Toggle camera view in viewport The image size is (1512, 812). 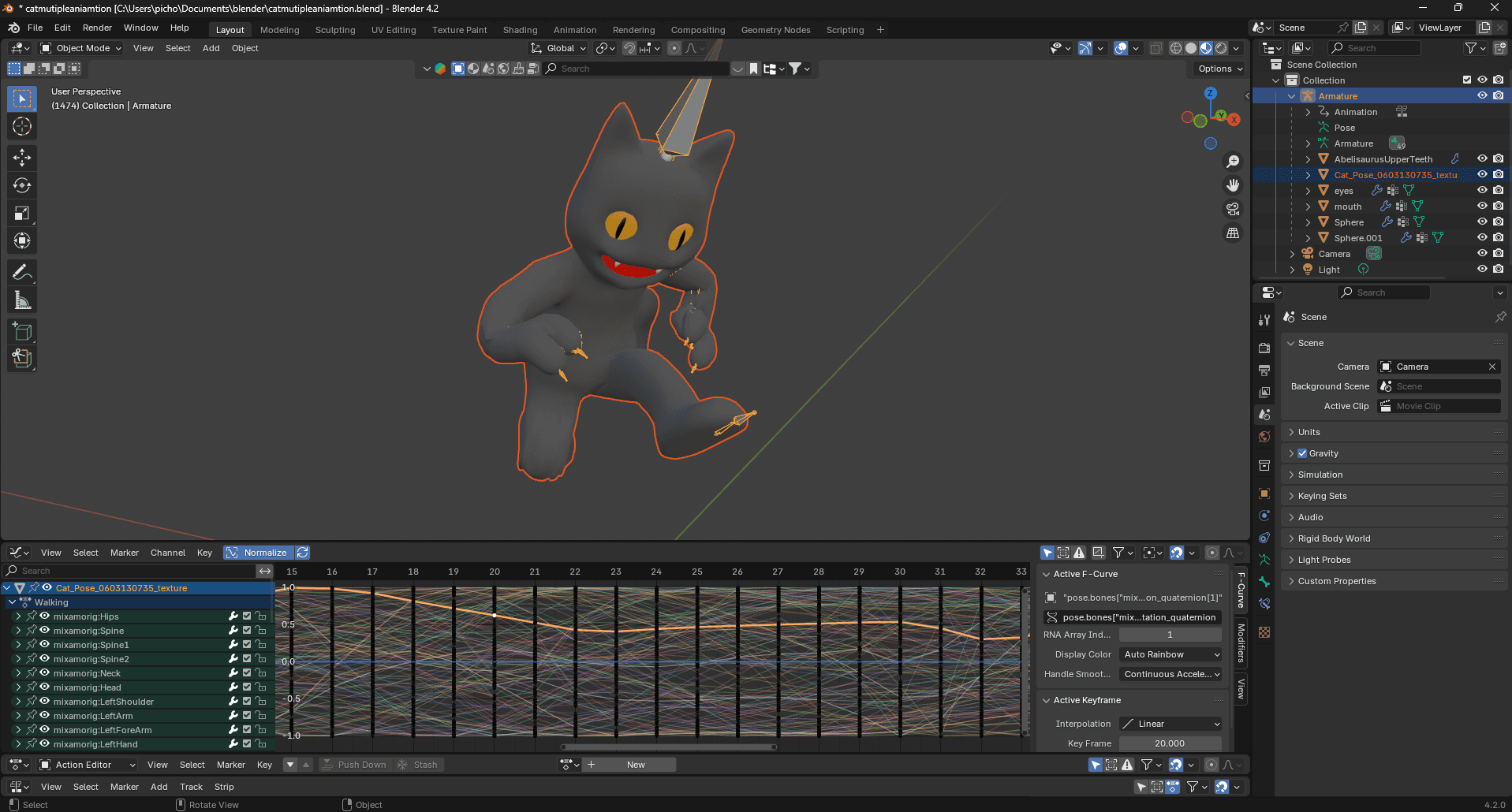tap(1233, 209)
